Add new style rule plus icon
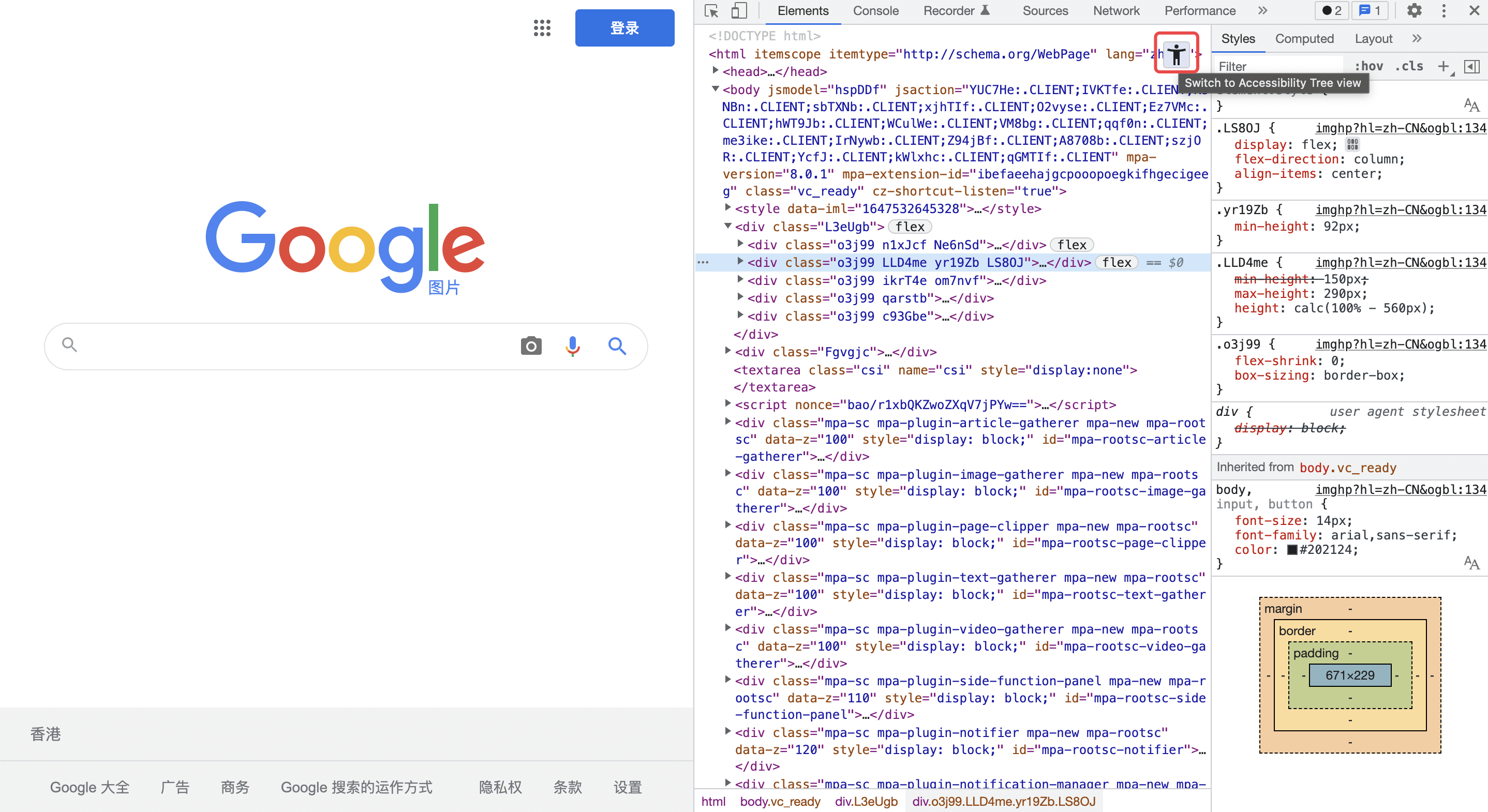The width and height of the screenshot is (1488, 812). pyautogui.click(x=1443, y=66)
